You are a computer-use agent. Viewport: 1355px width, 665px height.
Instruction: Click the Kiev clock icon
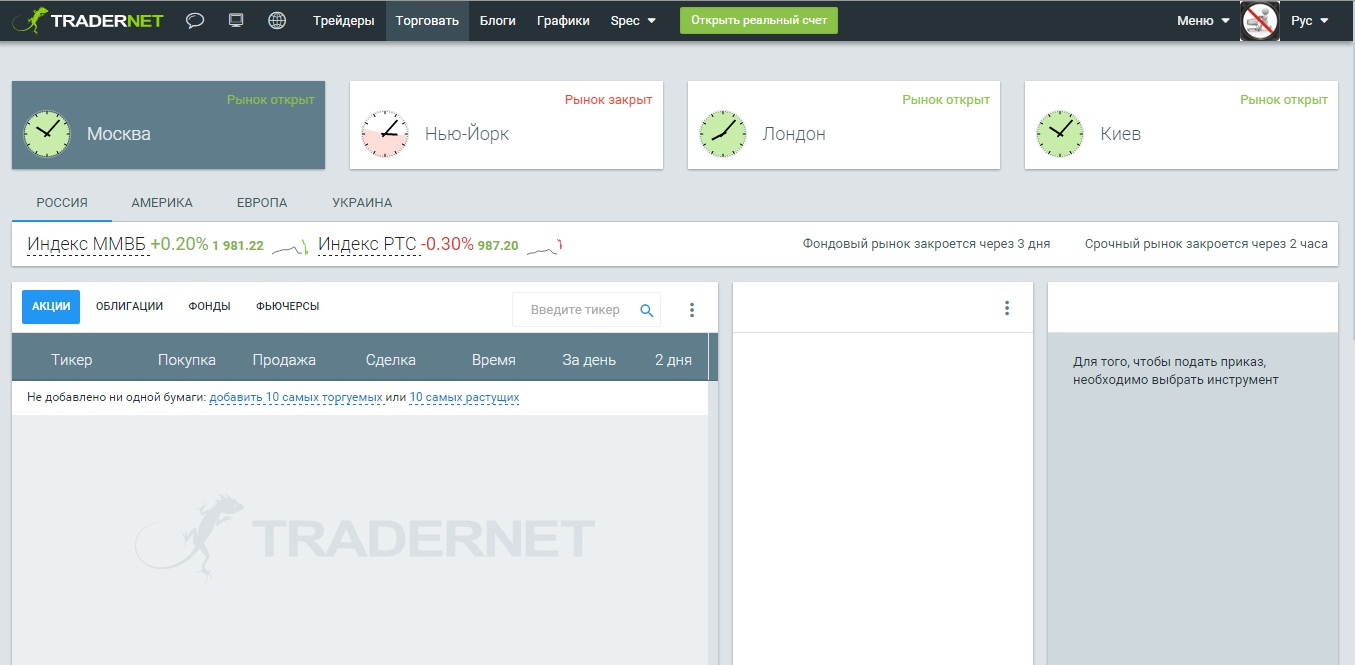[x=1060, y=133]
